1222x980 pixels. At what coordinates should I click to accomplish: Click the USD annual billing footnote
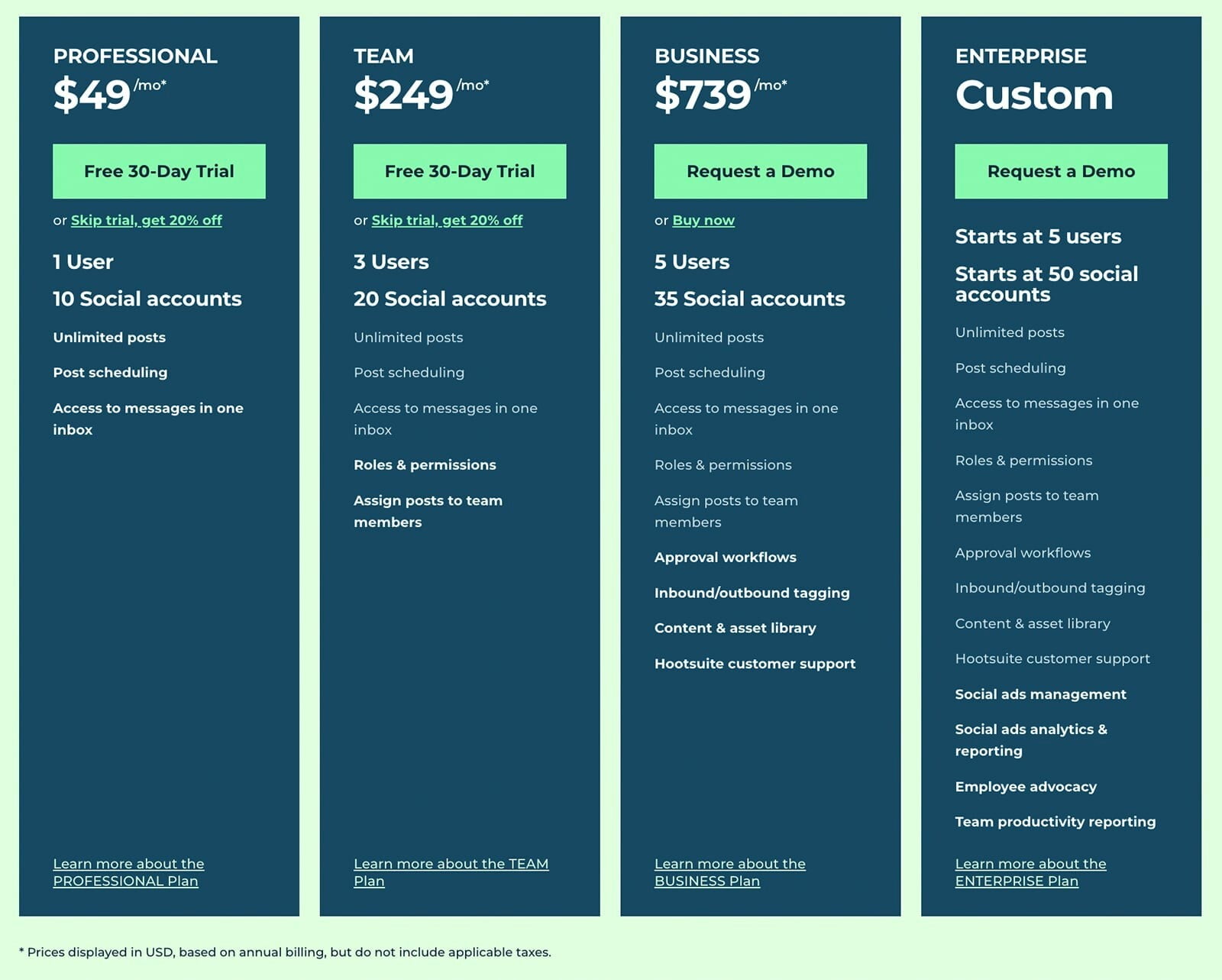click(x=285, y=952)
